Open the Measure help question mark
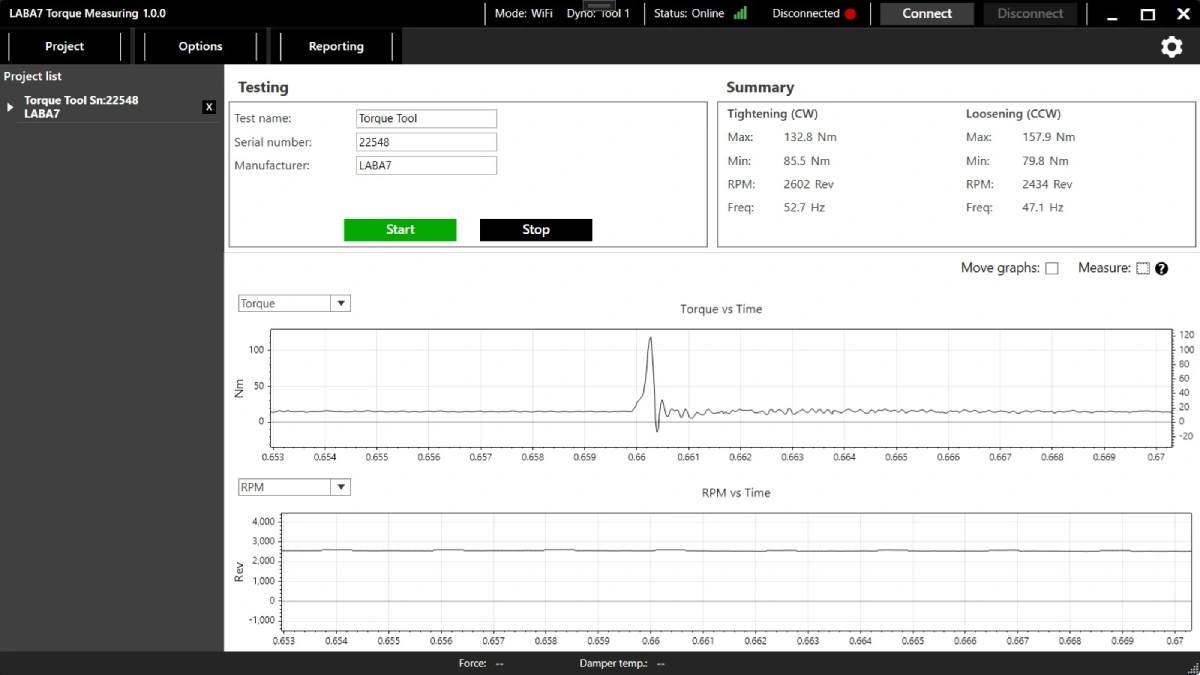The image size is (1200, 675). 1162,268
